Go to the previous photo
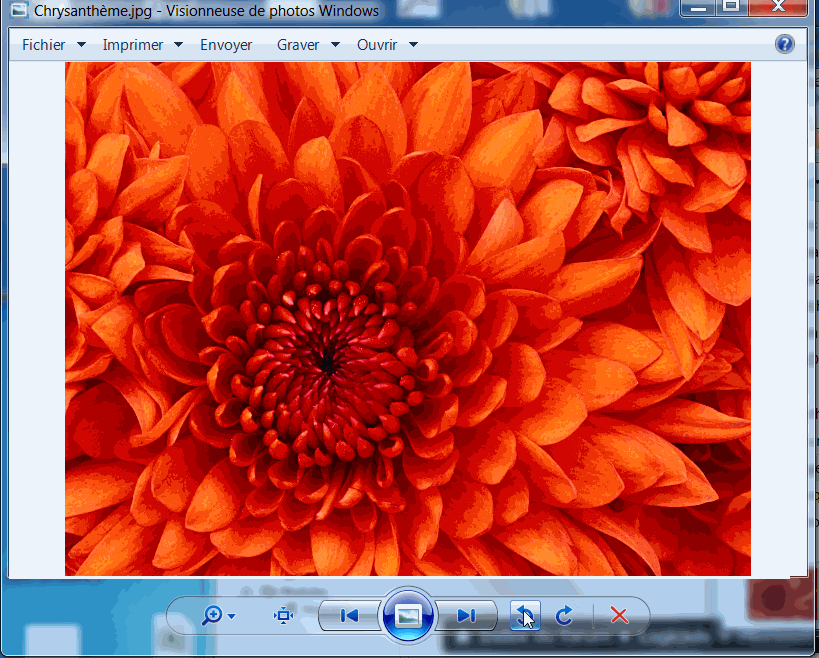Image resolution: width=819 pixels, height=658 pixels. (x=349, y=616)
